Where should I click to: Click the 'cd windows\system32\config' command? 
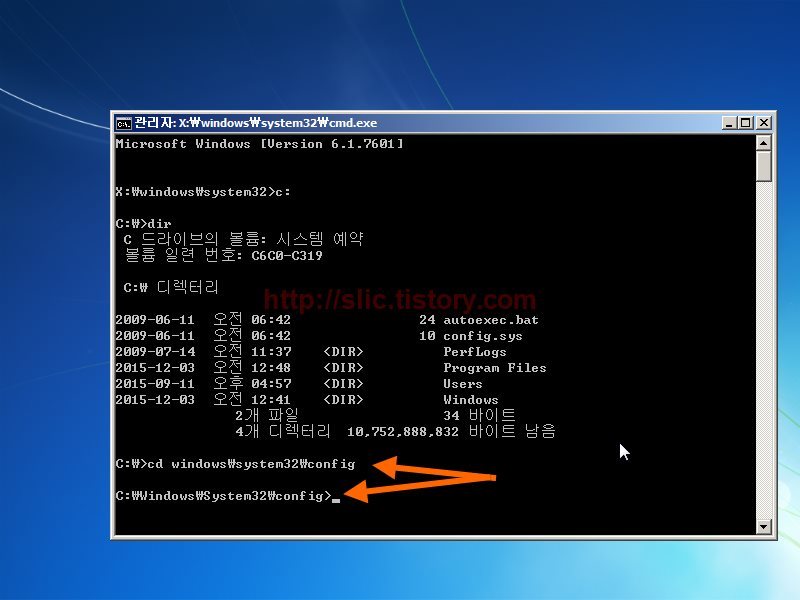pyautogui.click(x=251, y=464)
